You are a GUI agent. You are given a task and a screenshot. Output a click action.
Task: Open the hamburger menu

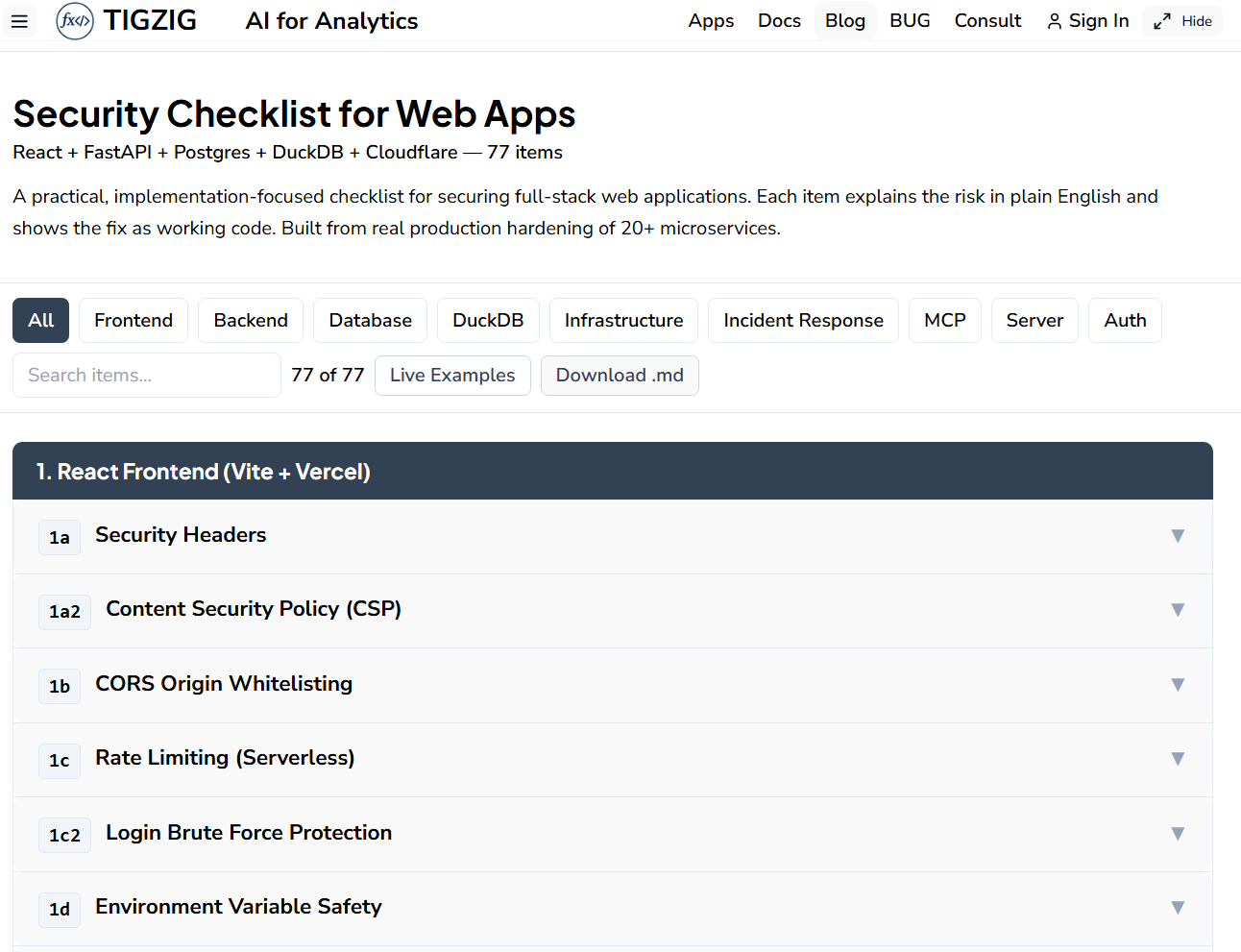21,20
